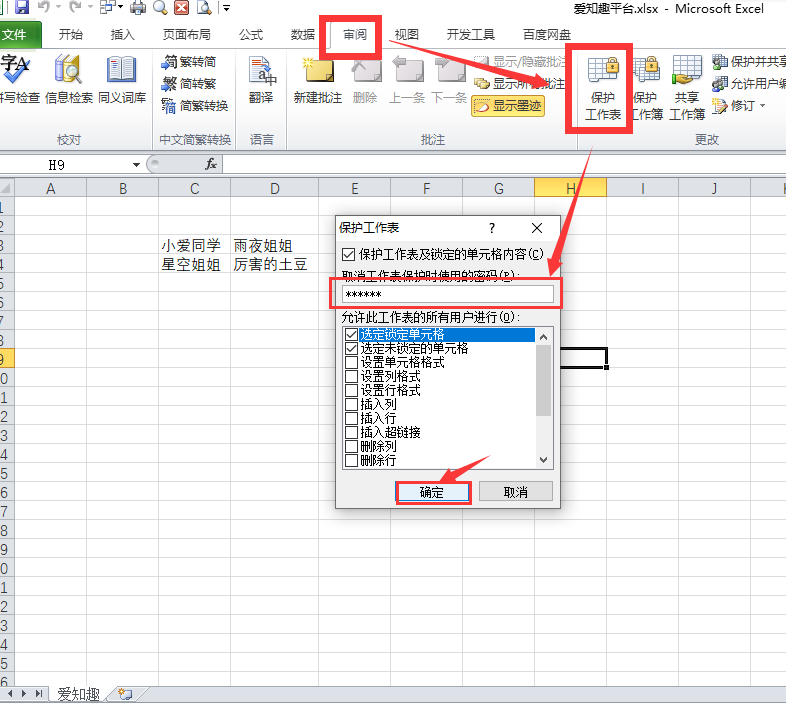This screenshot has width=786, height=703.
Task: Check 删除列 option
Action: 351,446
